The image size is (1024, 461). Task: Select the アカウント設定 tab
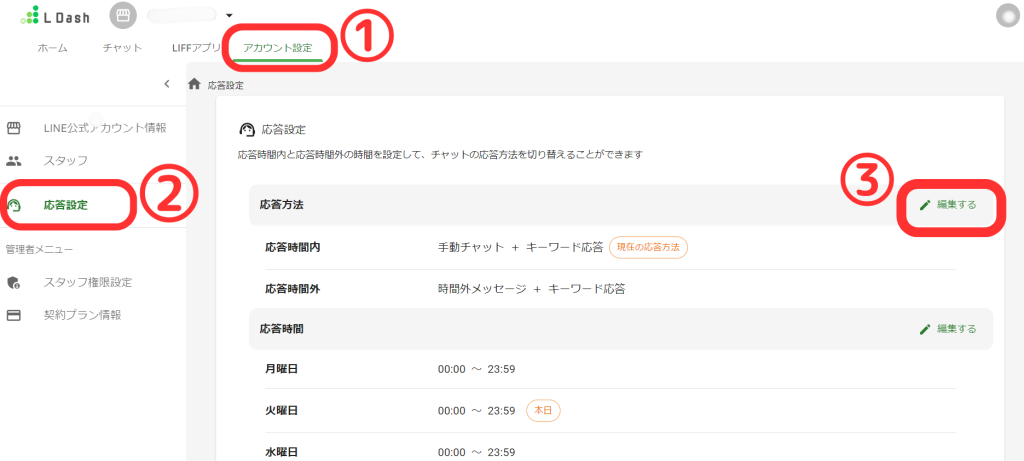coord(277,48)
